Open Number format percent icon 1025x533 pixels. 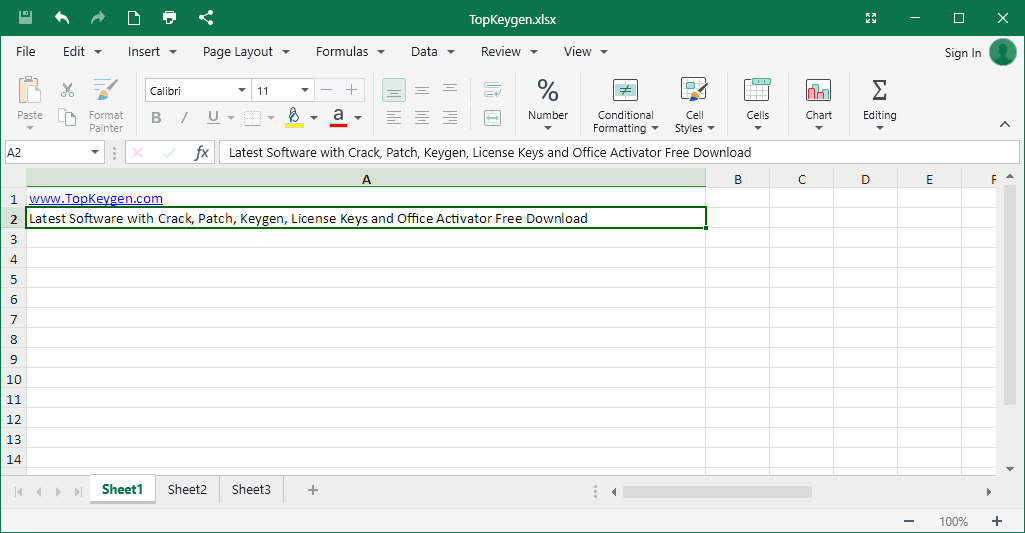[548, 91]
